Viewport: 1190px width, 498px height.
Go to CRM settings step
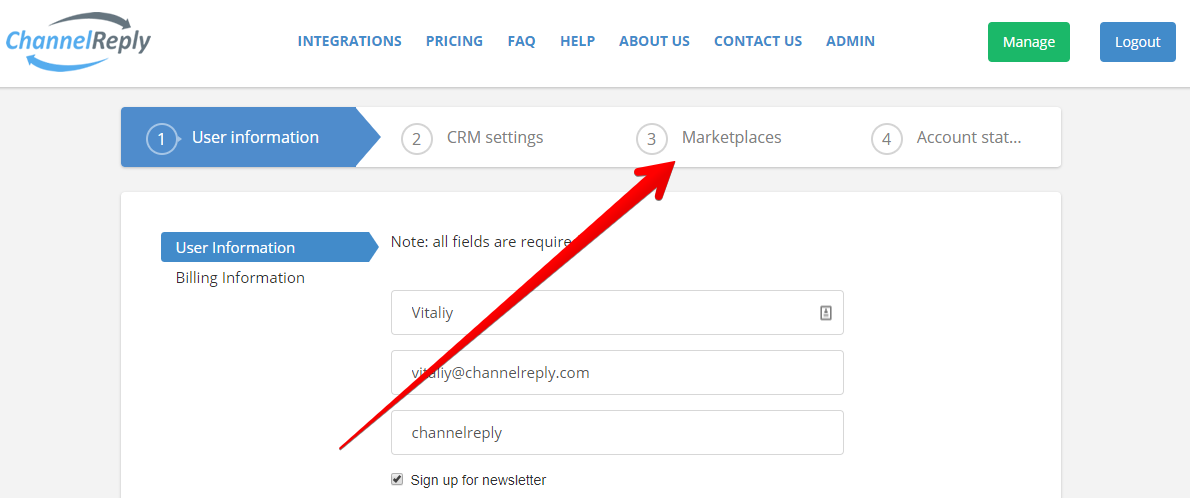point(495,137)
